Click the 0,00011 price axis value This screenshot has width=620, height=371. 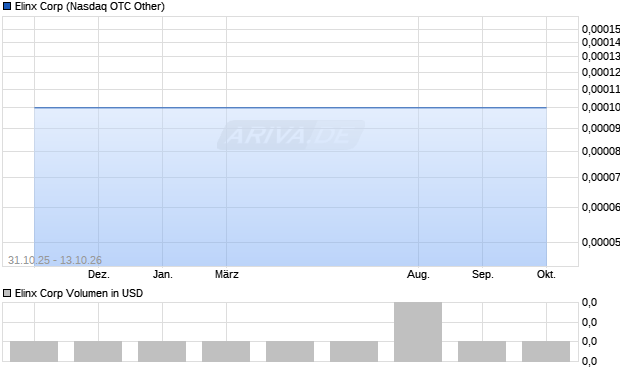(601, 89)
